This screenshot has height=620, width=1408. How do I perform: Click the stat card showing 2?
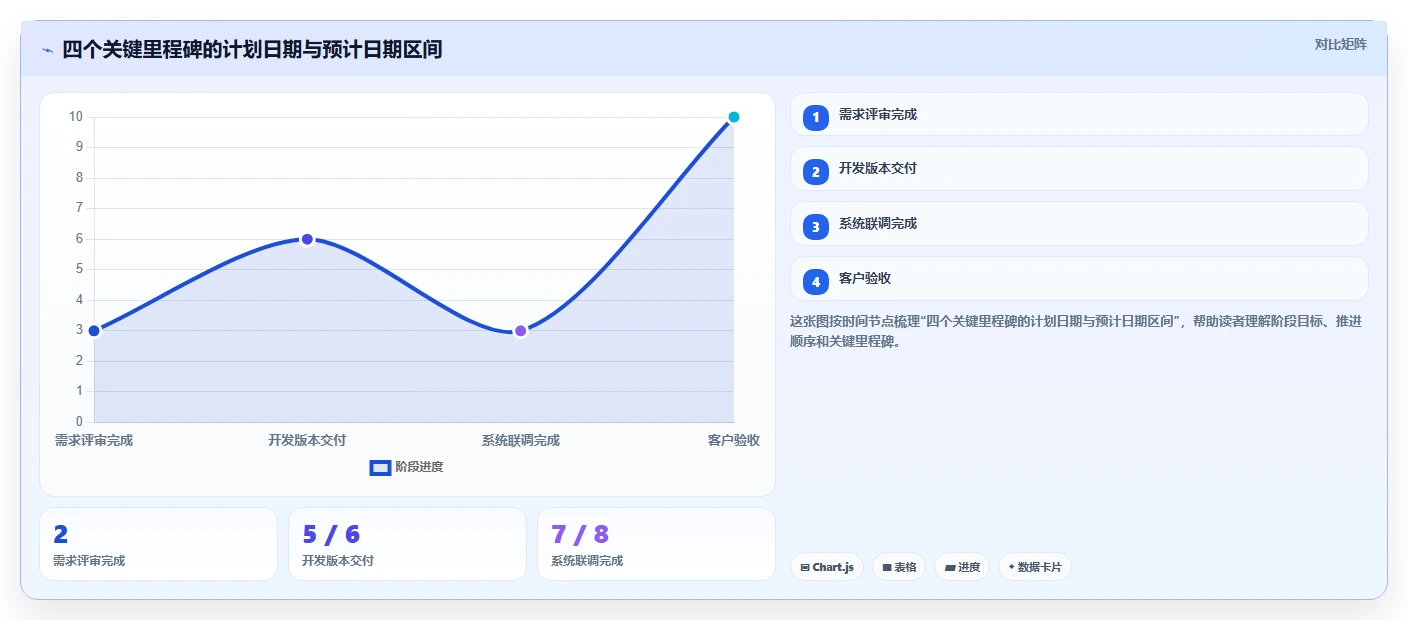(158, 544)
